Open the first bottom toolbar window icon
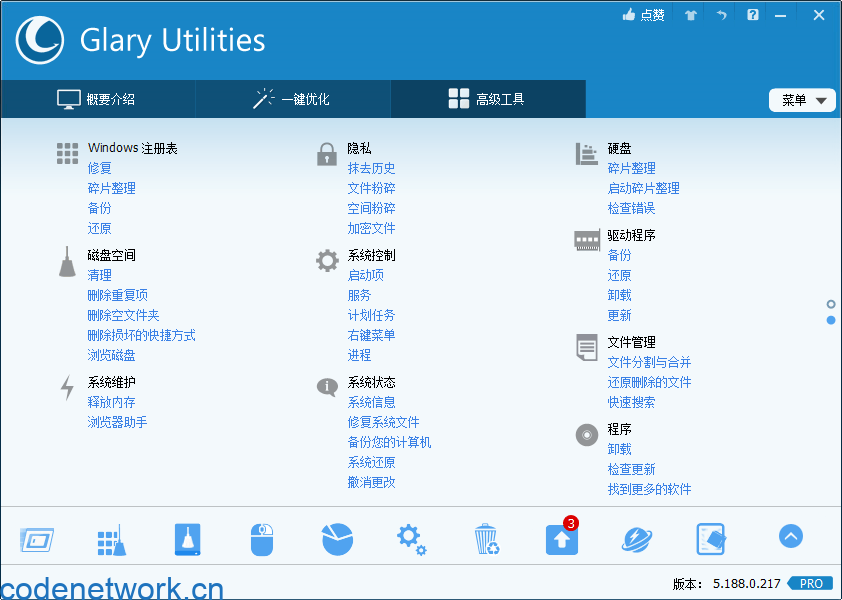Image resolution: width=842 pixels, height=600 pixels. (x=37, y=539)
